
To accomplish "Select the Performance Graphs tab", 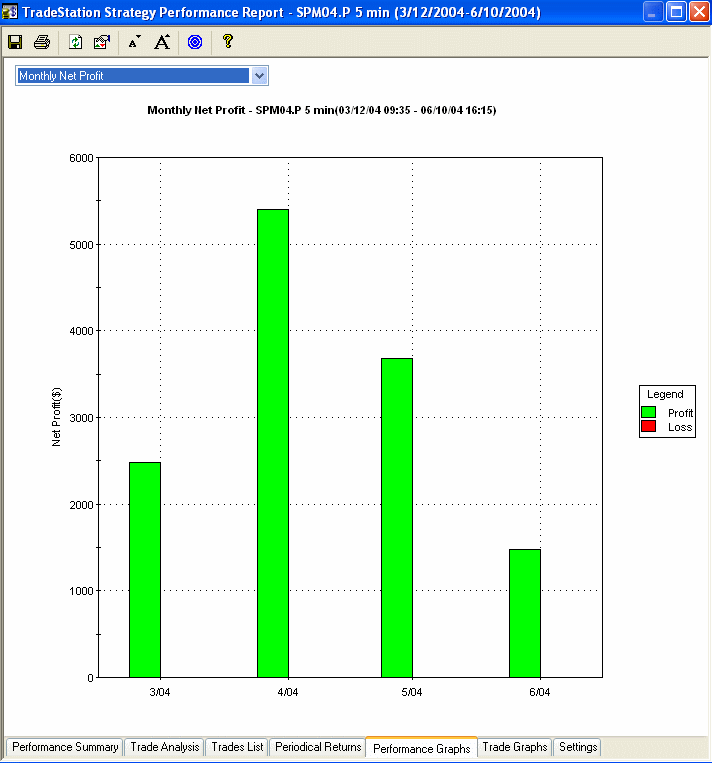I will coord(421,748).
